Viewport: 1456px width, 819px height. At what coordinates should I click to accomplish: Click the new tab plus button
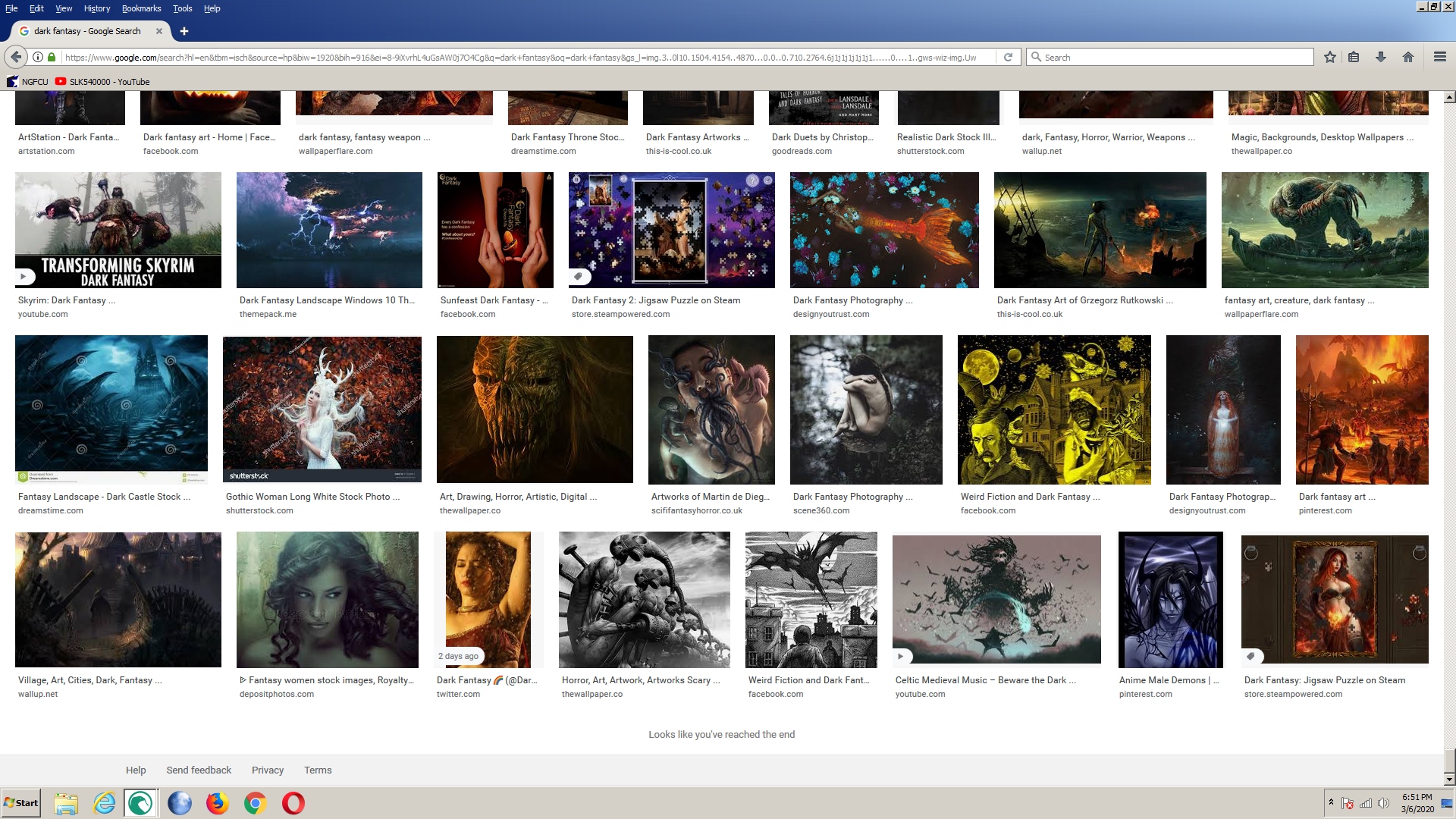click(183, 31)
